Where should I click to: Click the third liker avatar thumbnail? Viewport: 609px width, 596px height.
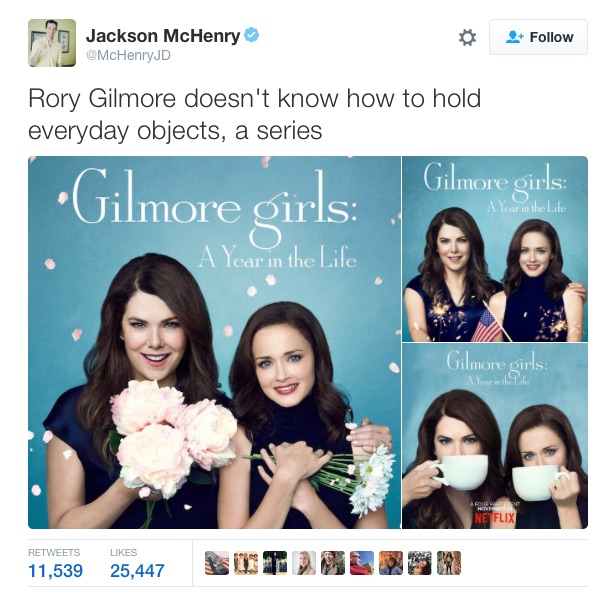point(275,563)
